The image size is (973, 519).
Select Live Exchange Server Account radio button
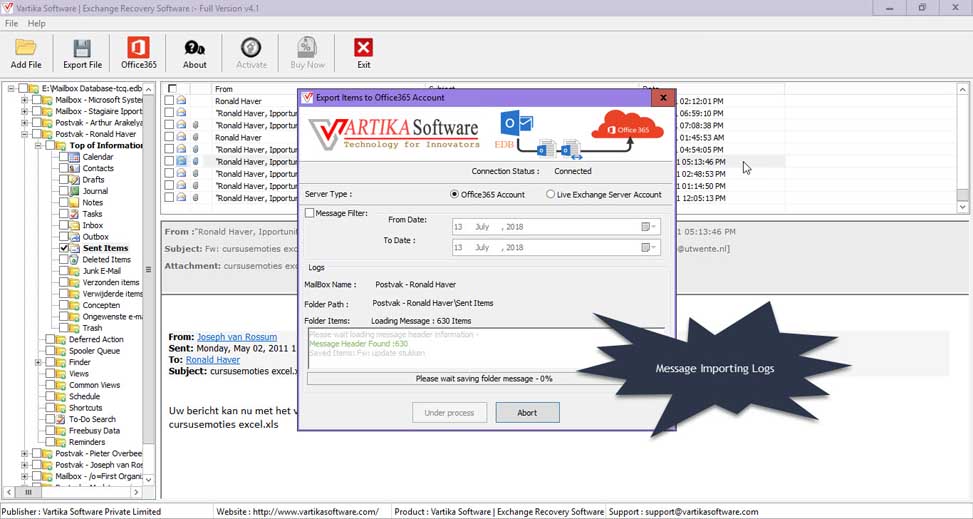pos(550,194)
